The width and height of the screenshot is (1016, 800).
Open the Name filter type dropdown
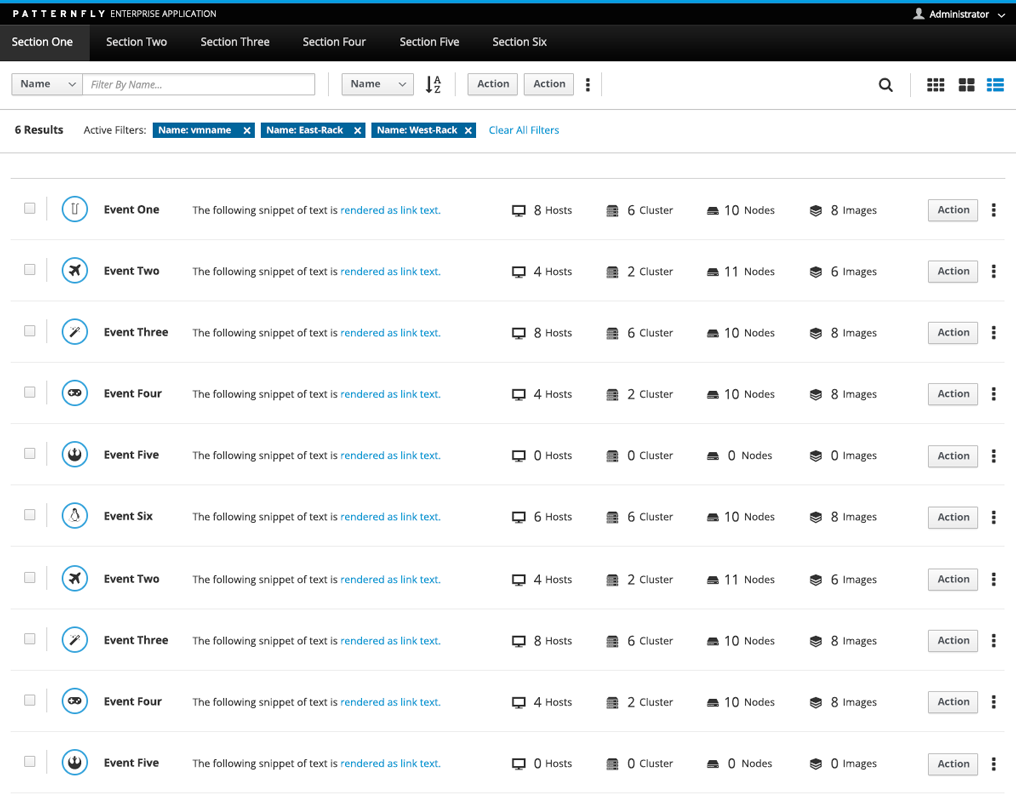point(47,84)
